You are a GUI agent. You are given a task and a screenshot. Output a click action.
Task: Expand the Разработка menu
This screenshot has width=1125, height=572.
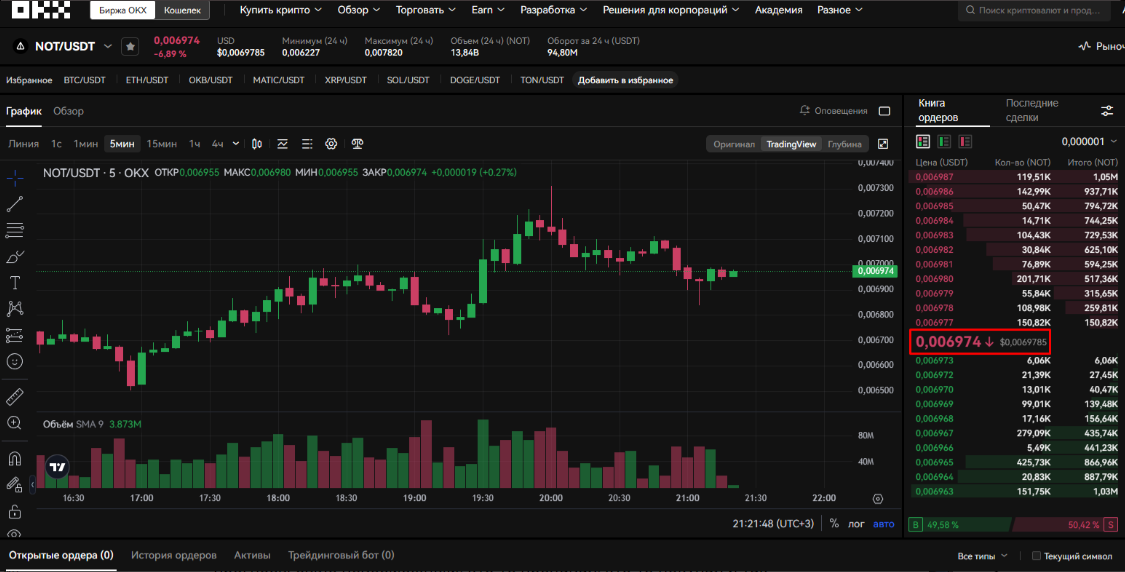[553, 10]
